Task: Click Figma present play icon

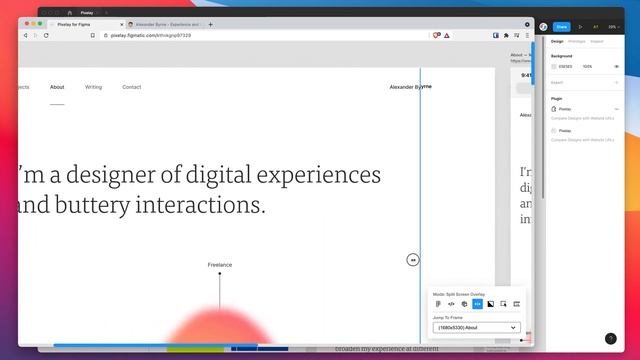Action: 580,27
